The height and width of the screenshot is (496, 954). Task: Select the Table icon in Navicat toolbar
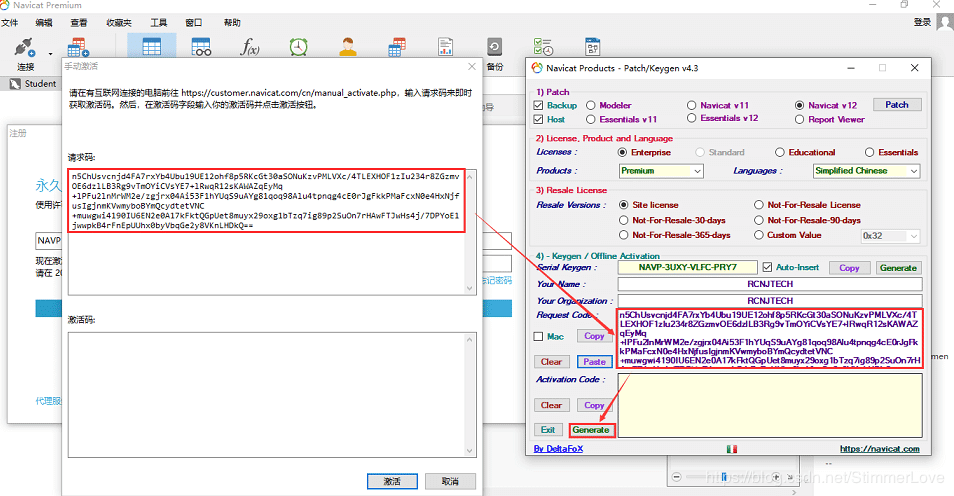[151, 47]
